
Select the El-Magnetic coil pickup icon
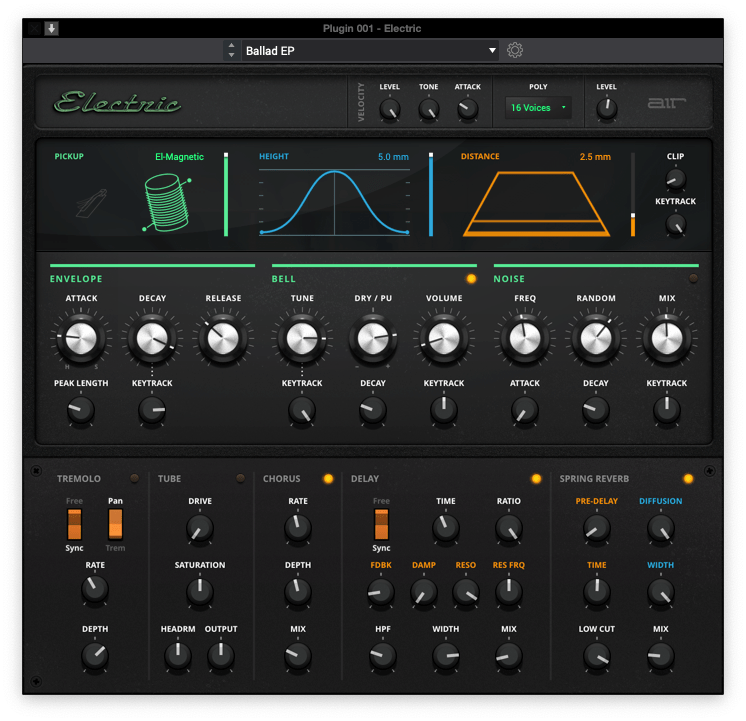point(167,203)
